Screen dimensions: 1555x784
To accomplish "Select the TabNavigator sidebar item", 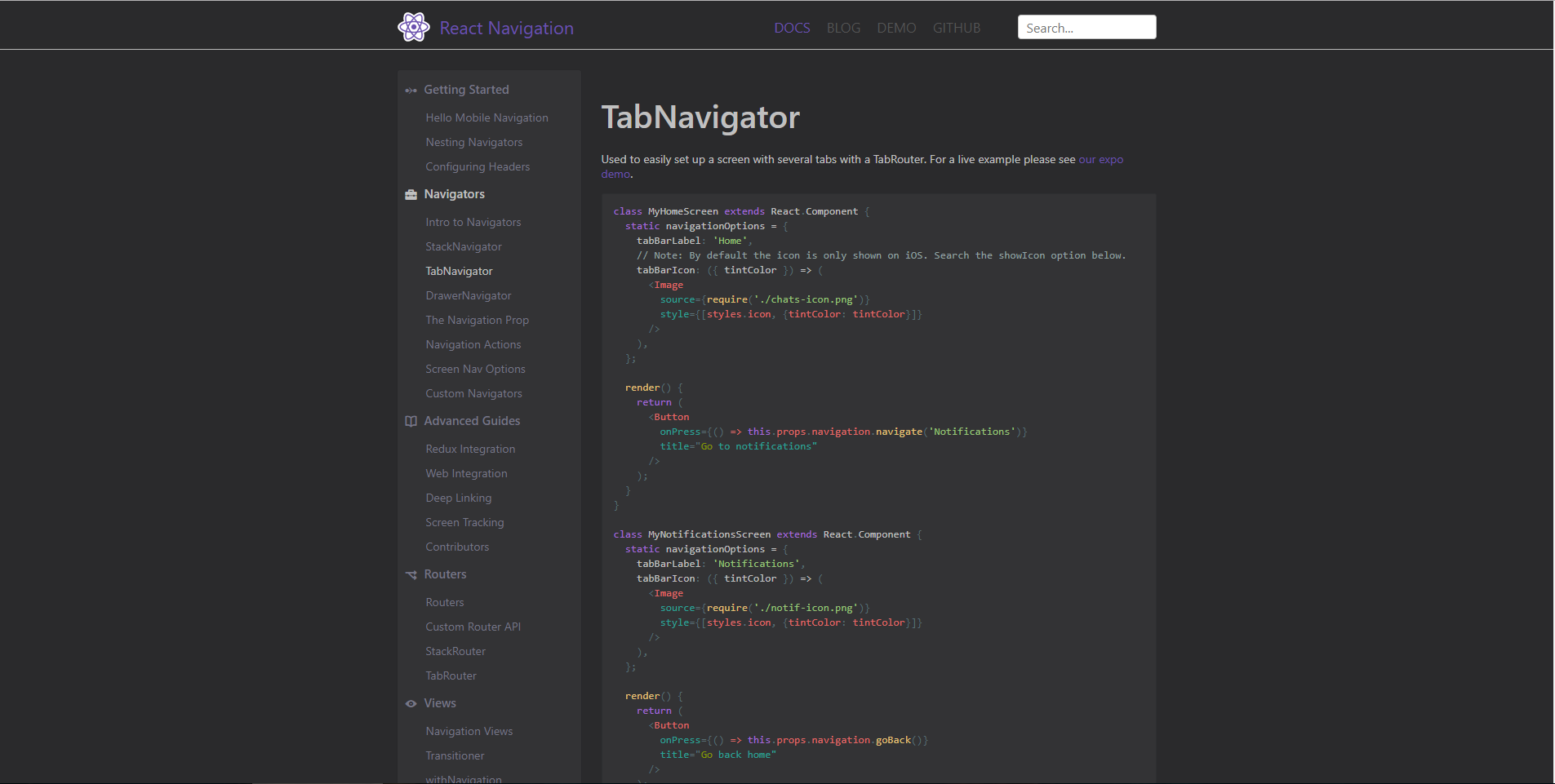I will pos(459,271).
